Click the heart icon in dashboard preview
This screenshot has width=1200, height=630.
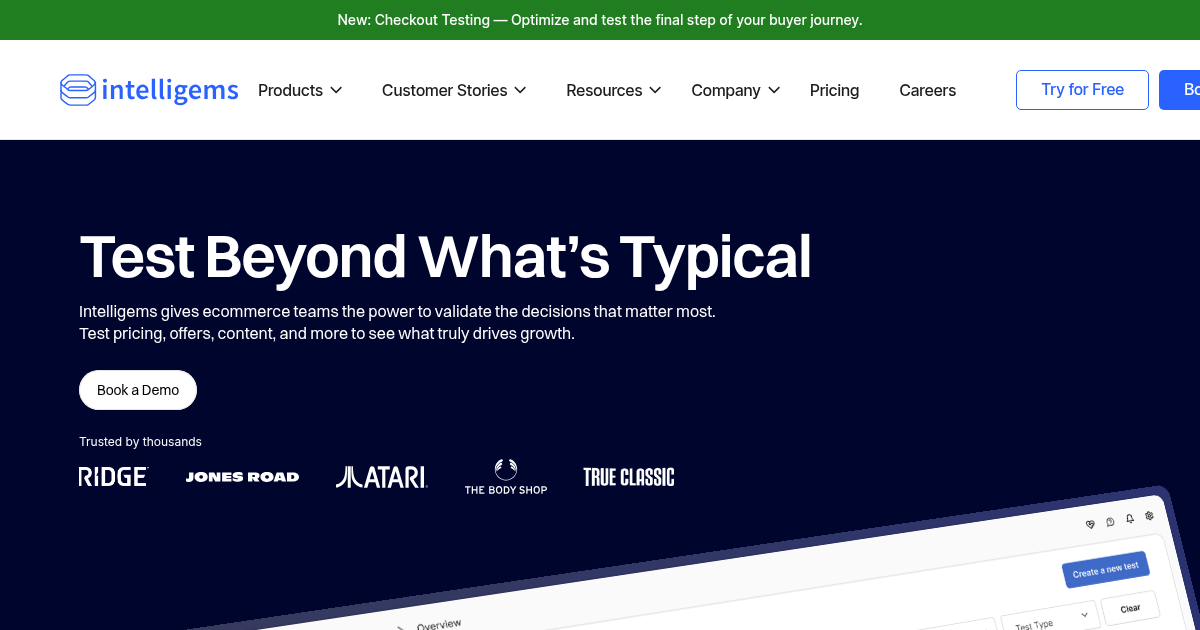1090,524
